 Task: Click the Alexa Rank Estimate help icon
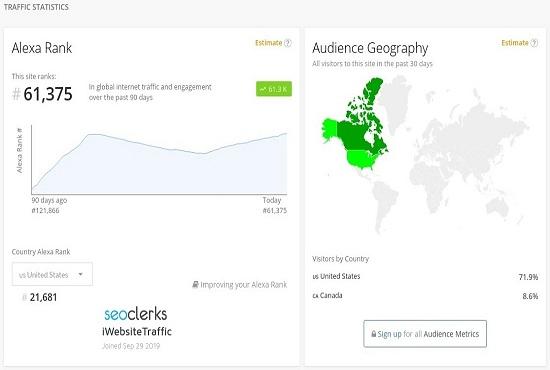coord(288,43)
